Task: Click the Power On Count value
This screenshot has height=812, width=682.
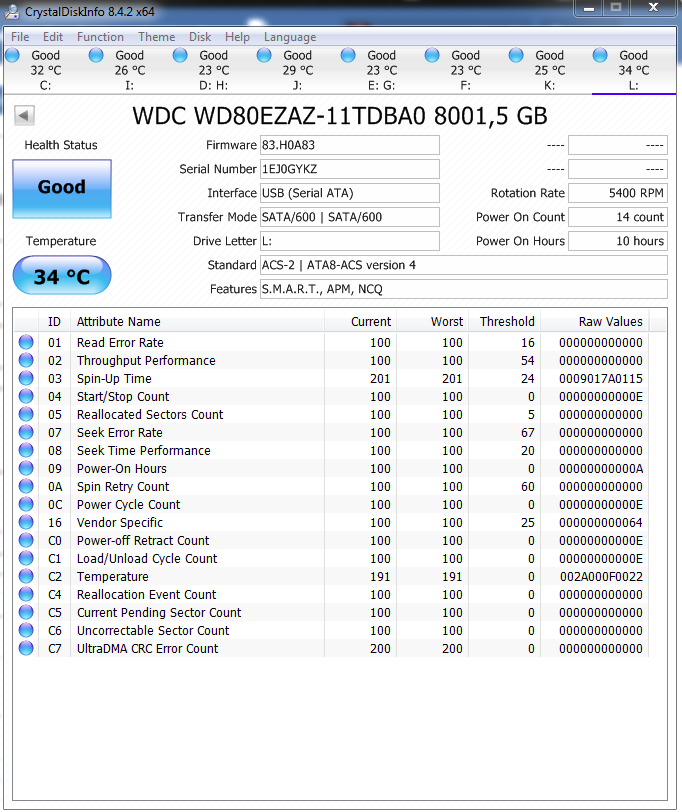Action: click(x=618, y=217)
